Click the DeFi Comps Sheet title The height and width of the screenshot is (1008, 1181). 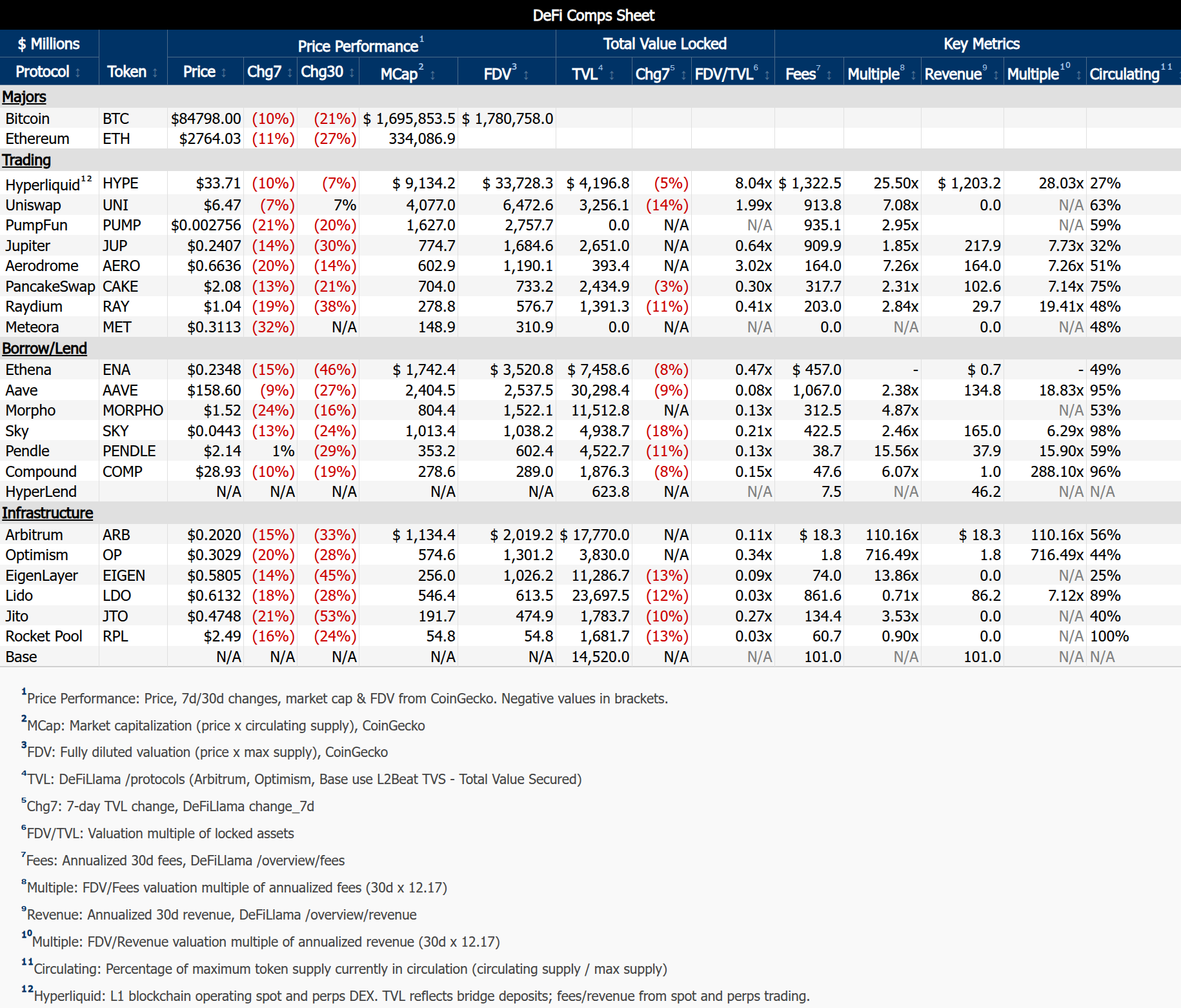(x=594, y=15)
